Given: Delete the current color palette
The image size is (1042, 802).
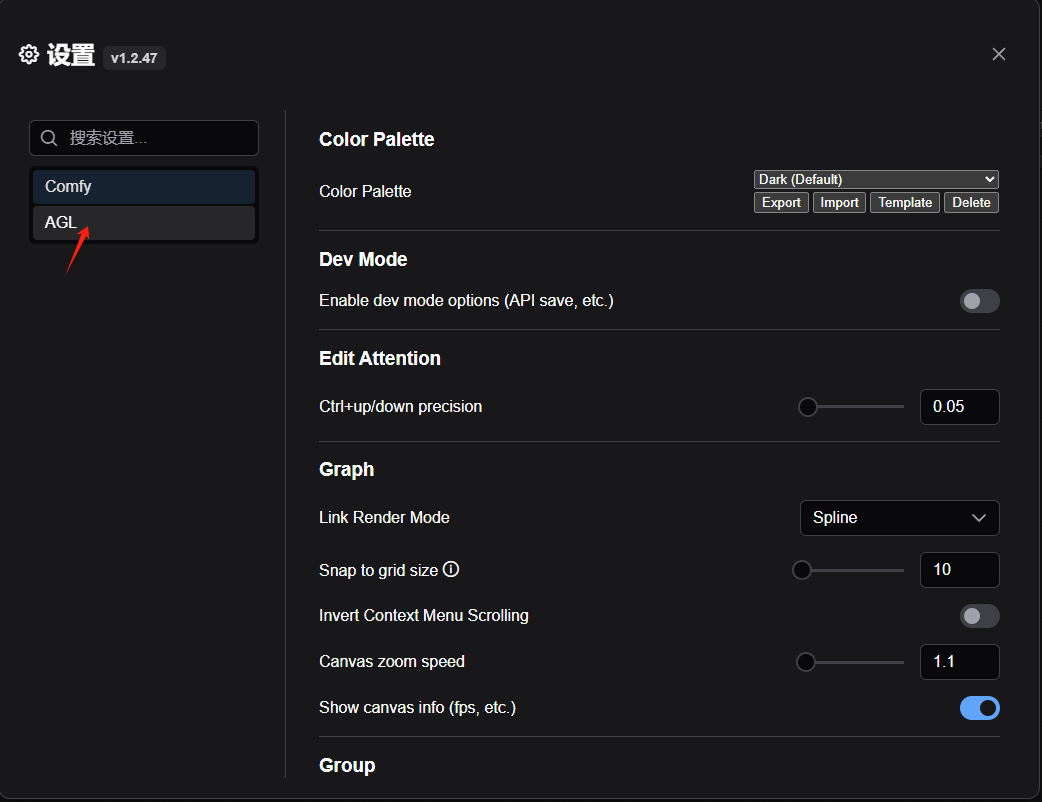Looking at the screenshot, I should (971, 203).
